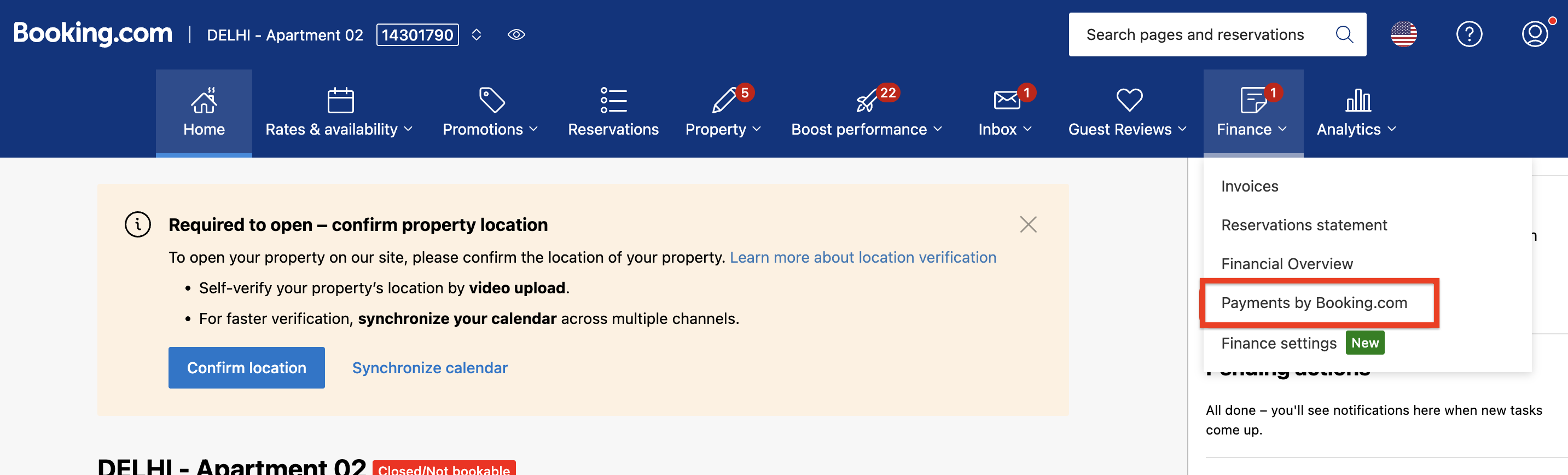Click the Synchronize calendar link
Image resolution: width=1568 pixels, height=475 pixels.
pos(429,368)
